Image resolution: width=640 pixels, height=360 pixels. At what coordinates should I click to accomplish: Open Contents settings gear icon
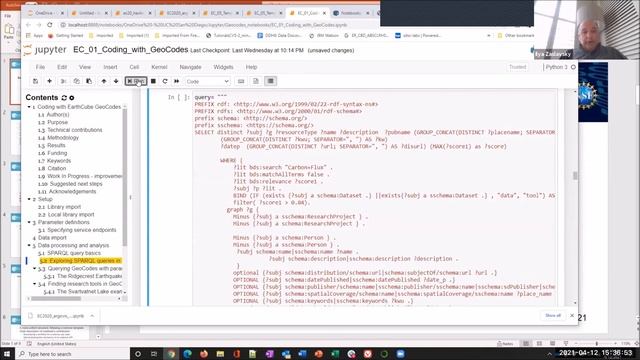pyautogui.click(x=72, y=98)
